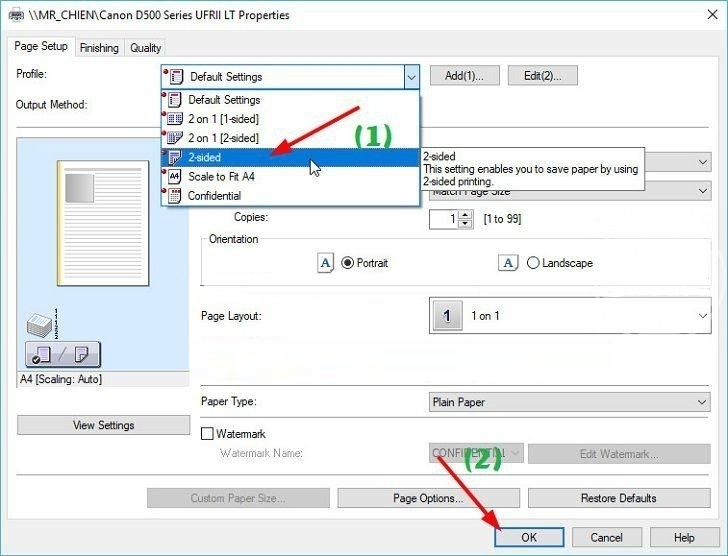Click the 2-sided profile icon
This screenshot has height=556, width=728.
pos(175,157)
